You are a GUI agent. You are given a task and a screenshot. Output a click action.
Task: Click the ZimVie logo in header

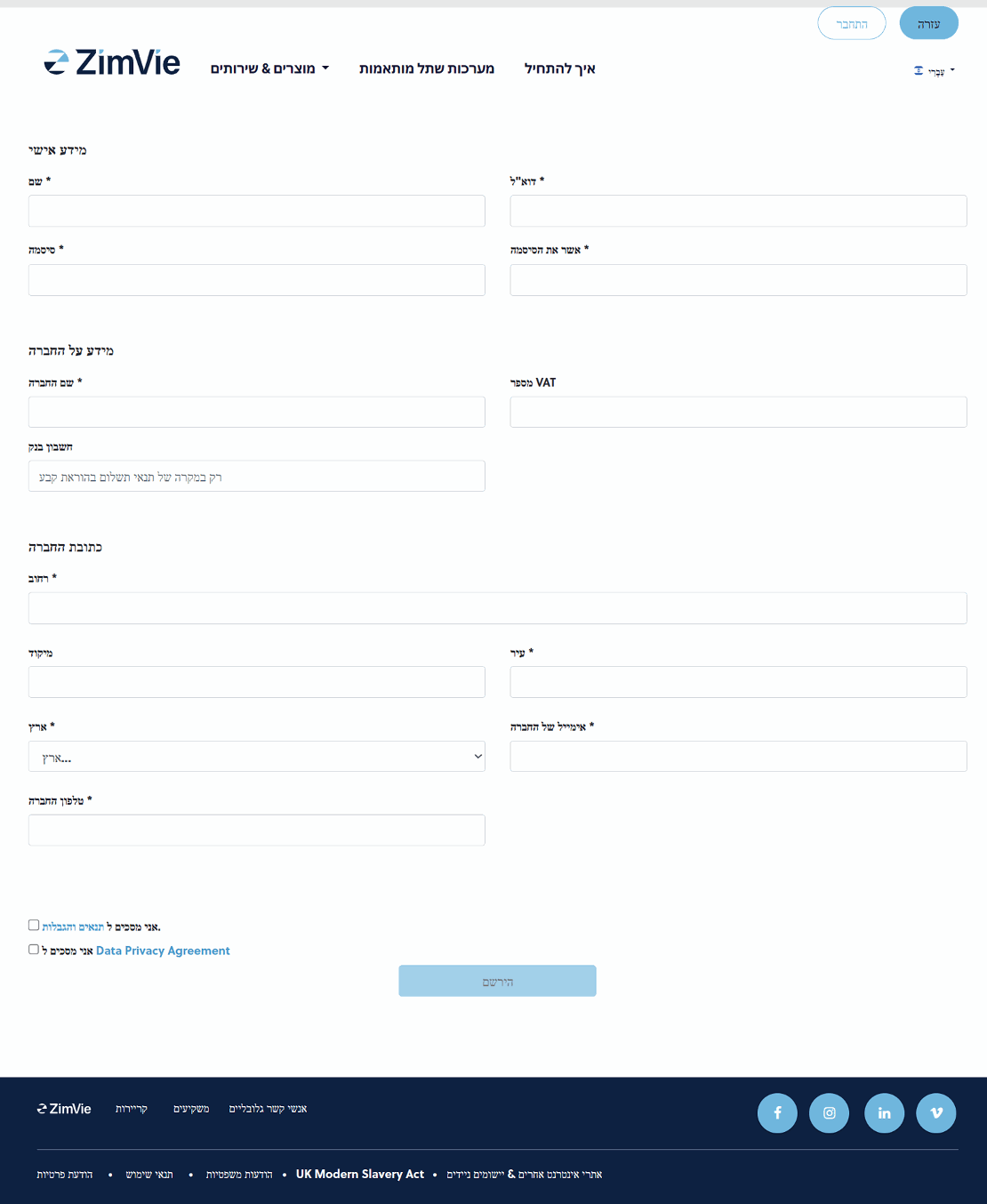pyautogui.click(x=112, y=63)
